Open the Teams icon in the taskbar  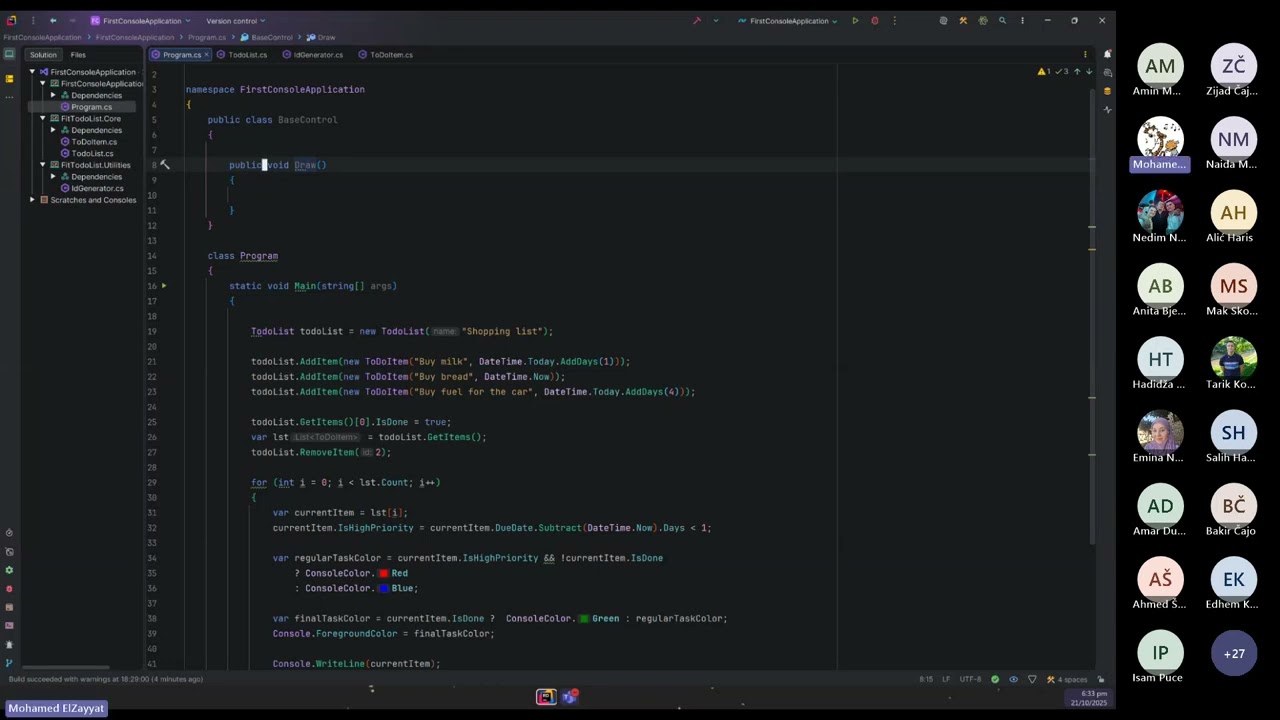(x=569, y=697)
